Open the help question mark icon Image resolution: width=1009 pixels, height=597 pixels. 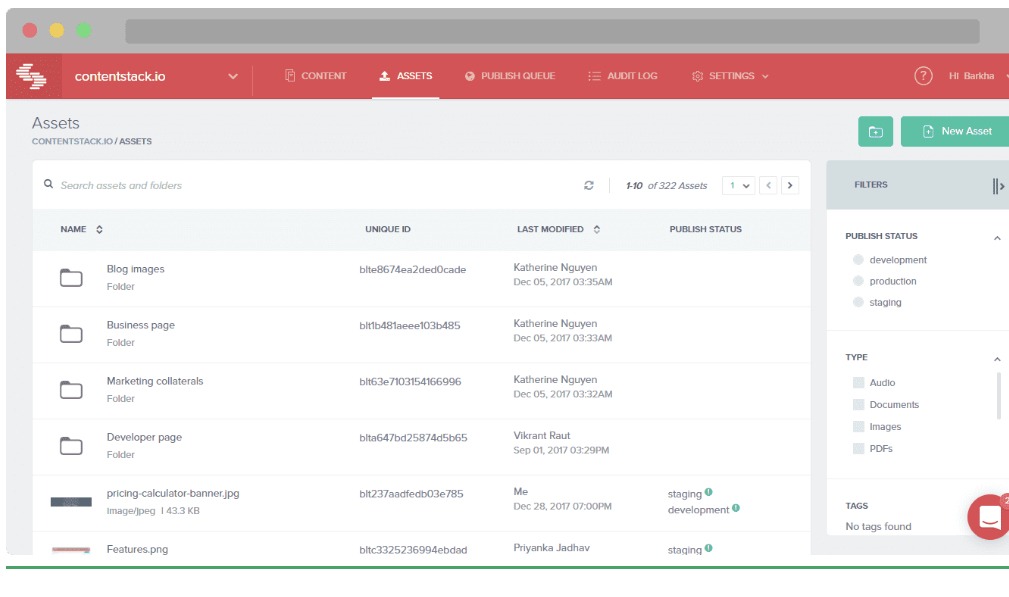(923, 76)
